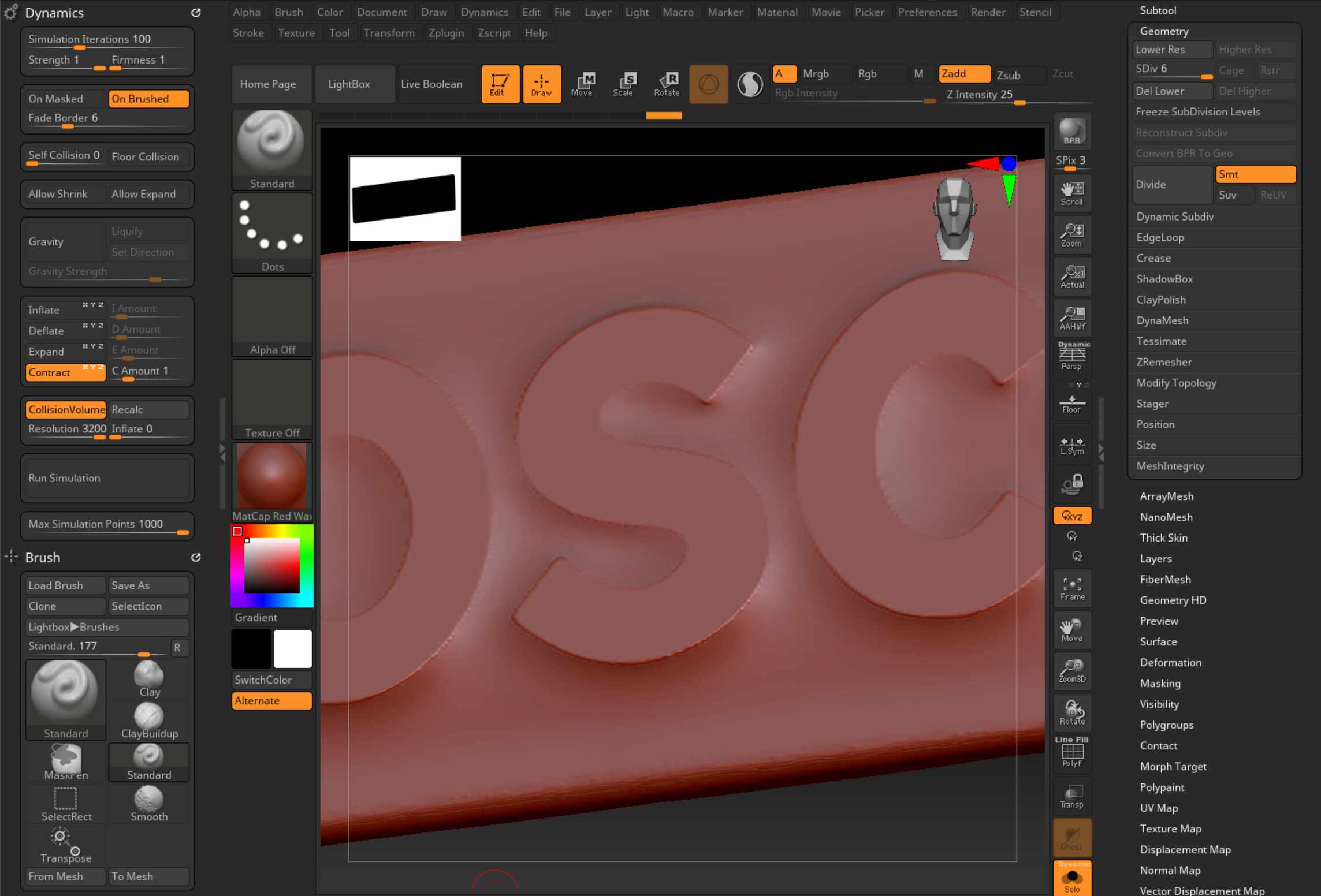Switch to the Scale transform icon
This screenshot has height=896, width=1321.
(x=624, y=84)
